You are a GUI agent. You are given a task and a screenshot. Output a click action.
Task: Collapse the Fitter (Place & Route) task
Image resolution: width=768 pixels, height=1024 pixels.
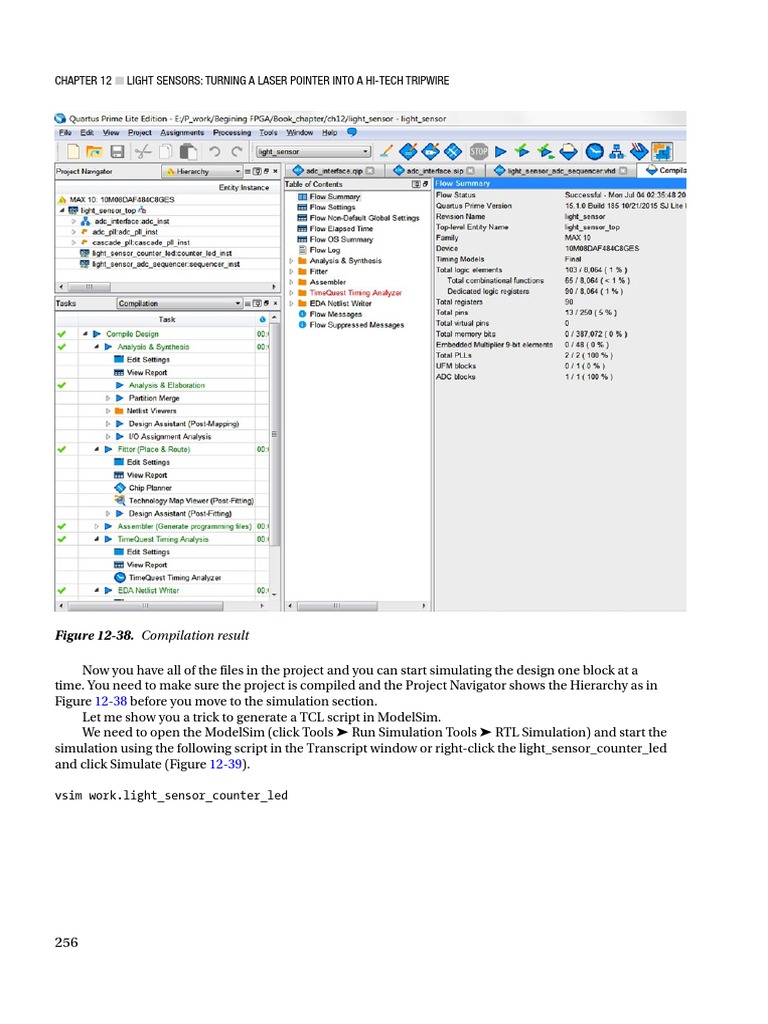coord(97,450)
